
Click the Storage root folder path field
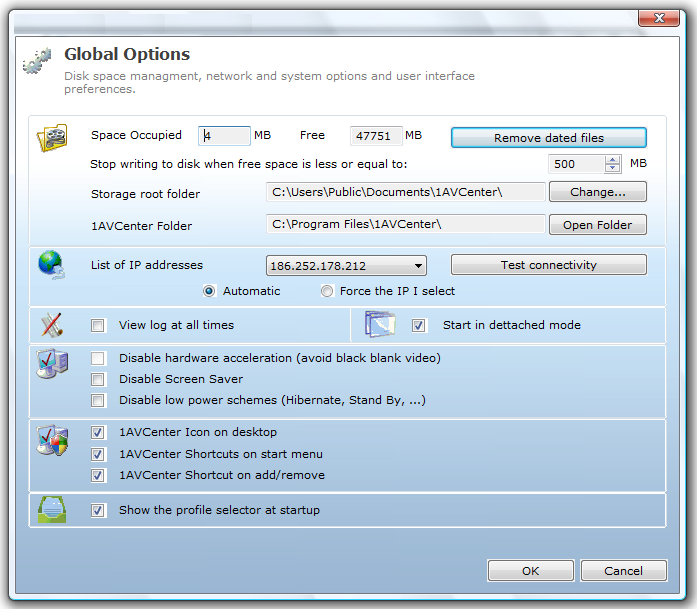(405, 192)
